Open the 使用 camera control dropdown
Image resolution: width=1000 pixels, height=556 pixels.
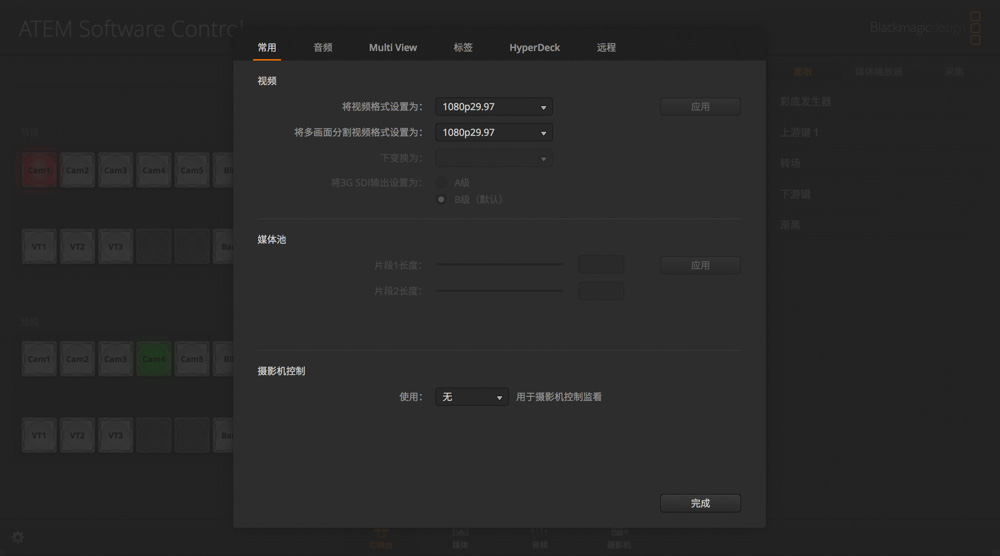tap(472, 397)
